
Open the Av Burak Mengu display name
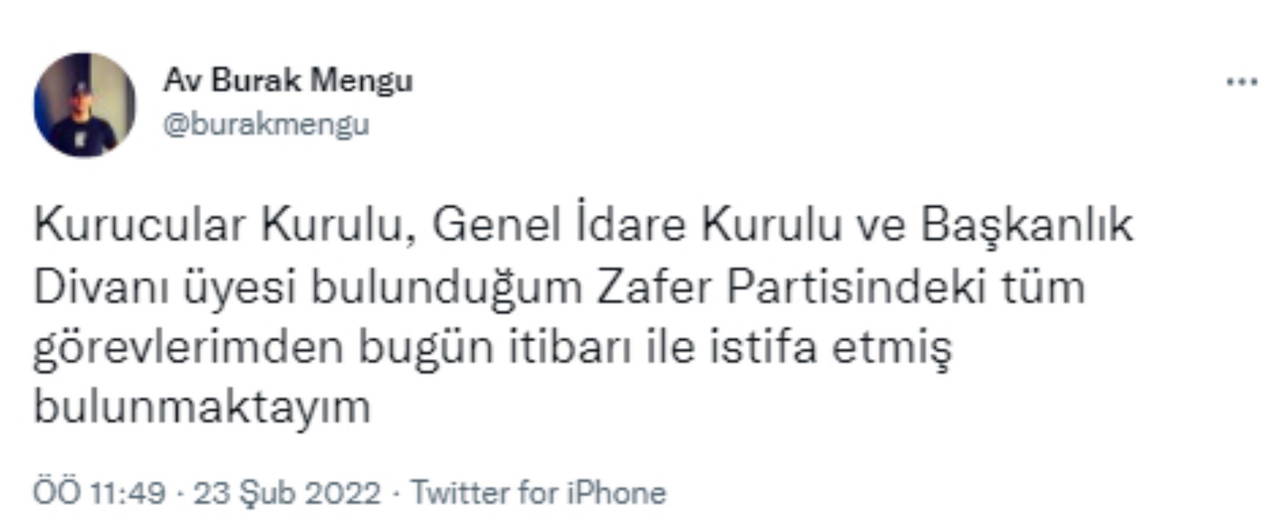(x=288, y=81)
